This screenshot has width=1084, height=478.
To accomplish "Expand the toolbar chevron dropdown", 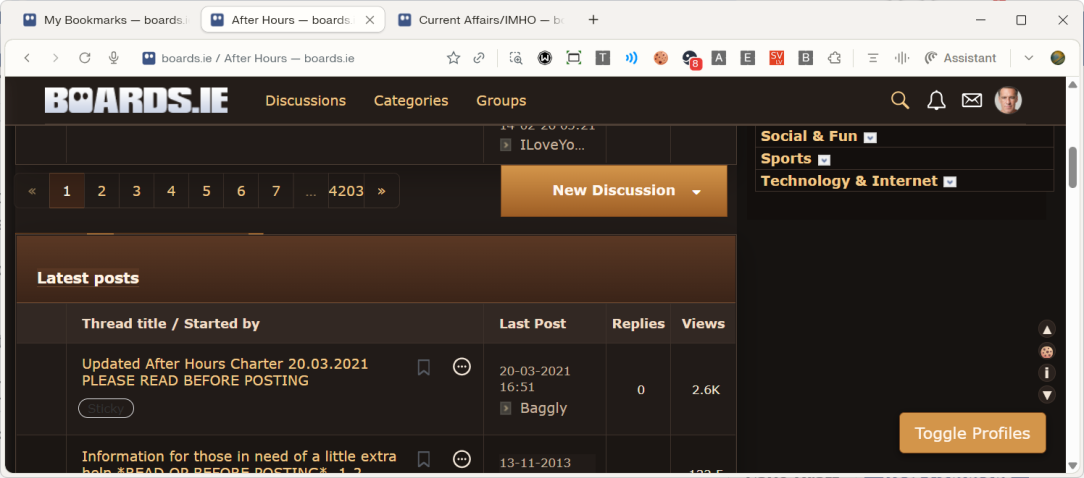I will pos(1029,58).
